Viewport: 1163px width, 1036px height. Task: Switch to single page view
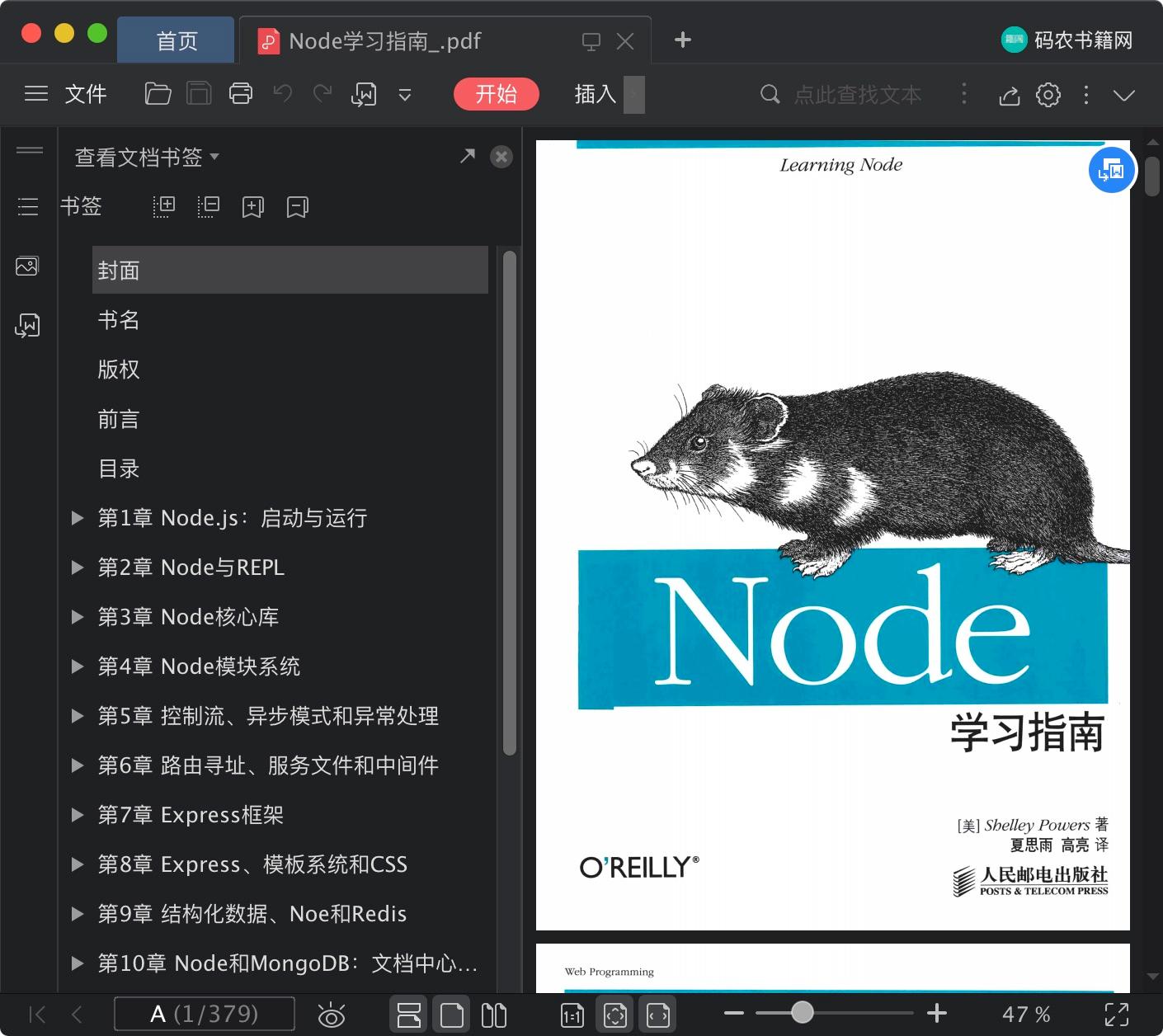click(x=451, y=1014)
